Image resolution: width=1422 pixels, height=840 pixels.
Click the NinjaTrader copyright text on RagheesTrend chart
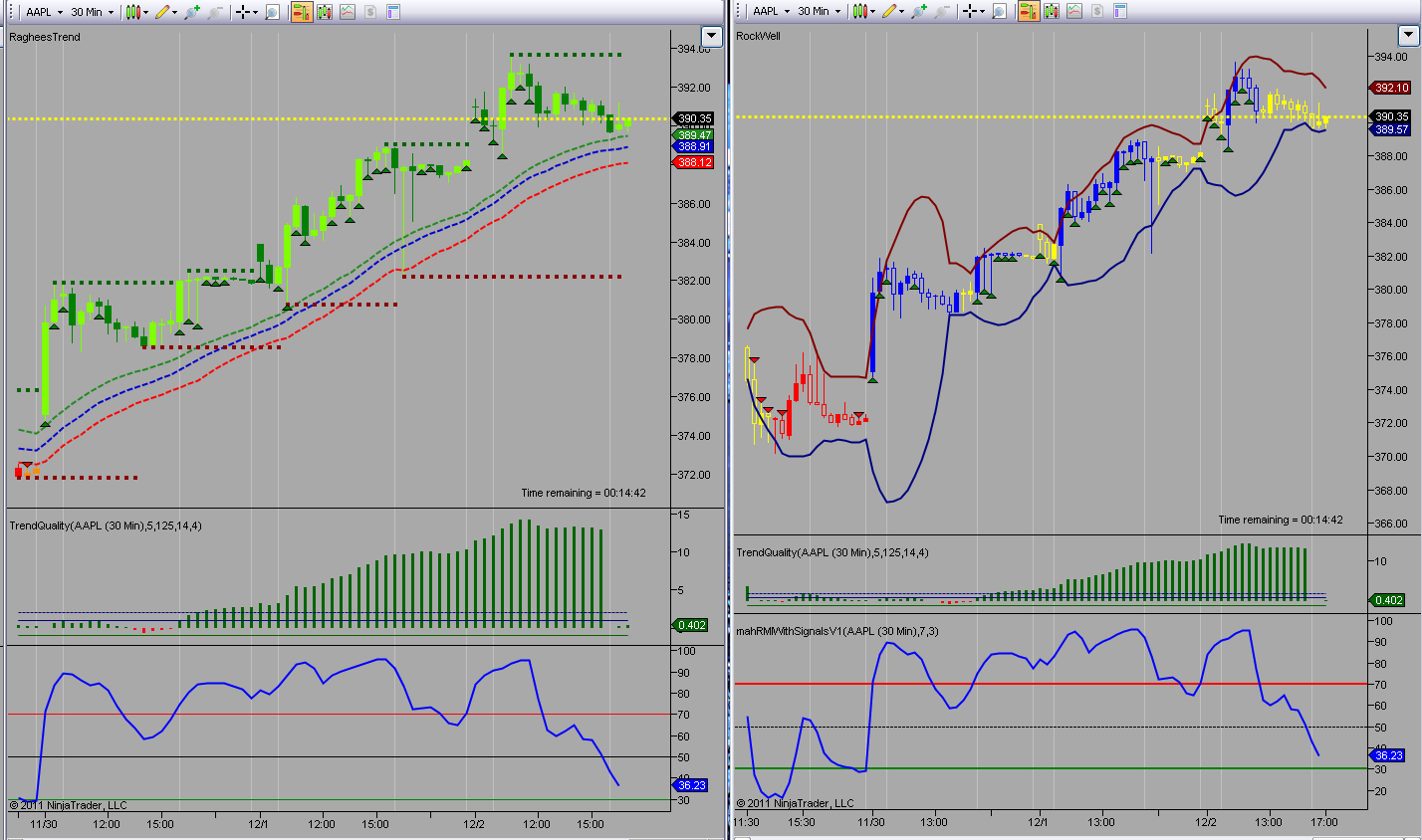(x=69, y=805)
